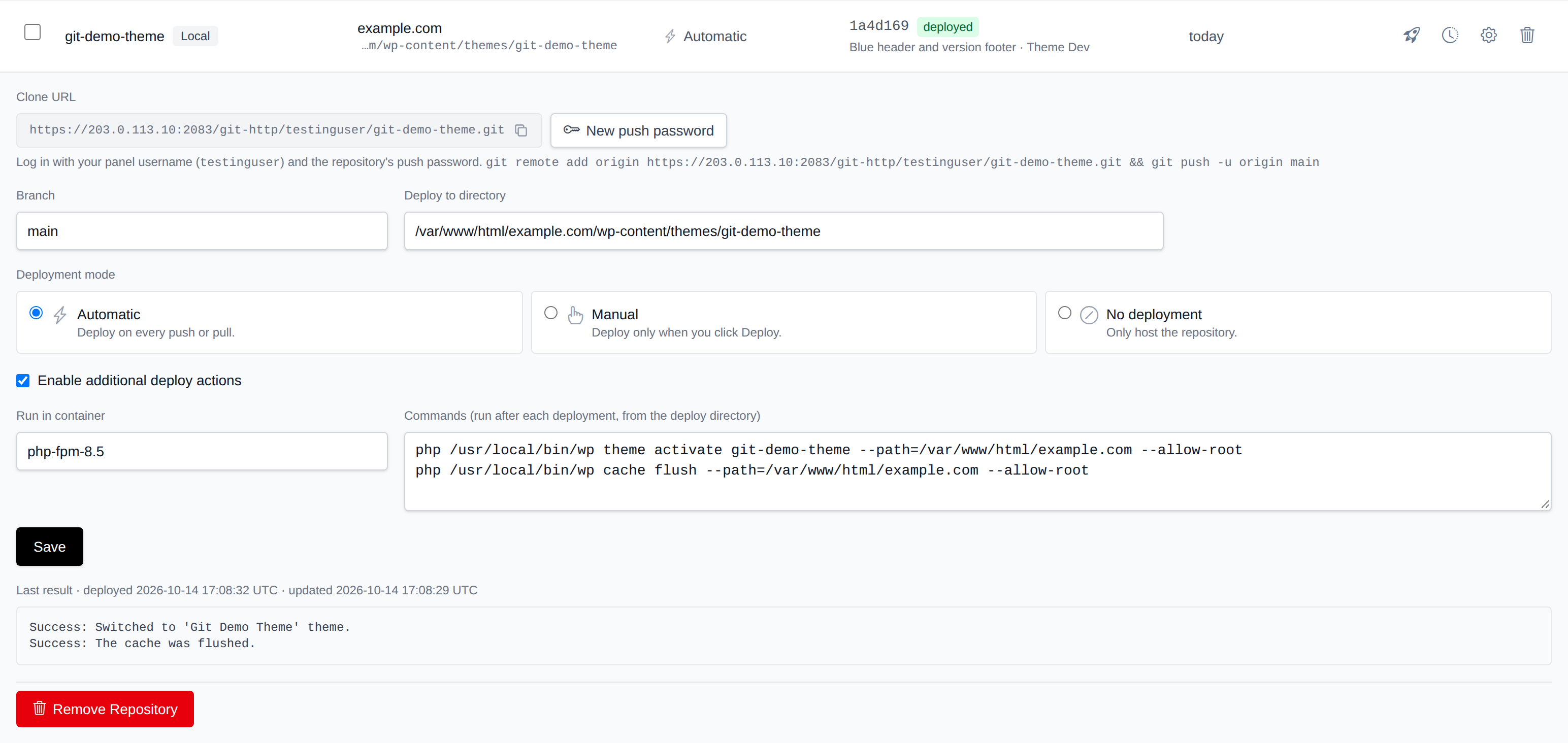Screen dimensions: 1568x743
Task: Click the Commands textarea
Action: [977, 471]
